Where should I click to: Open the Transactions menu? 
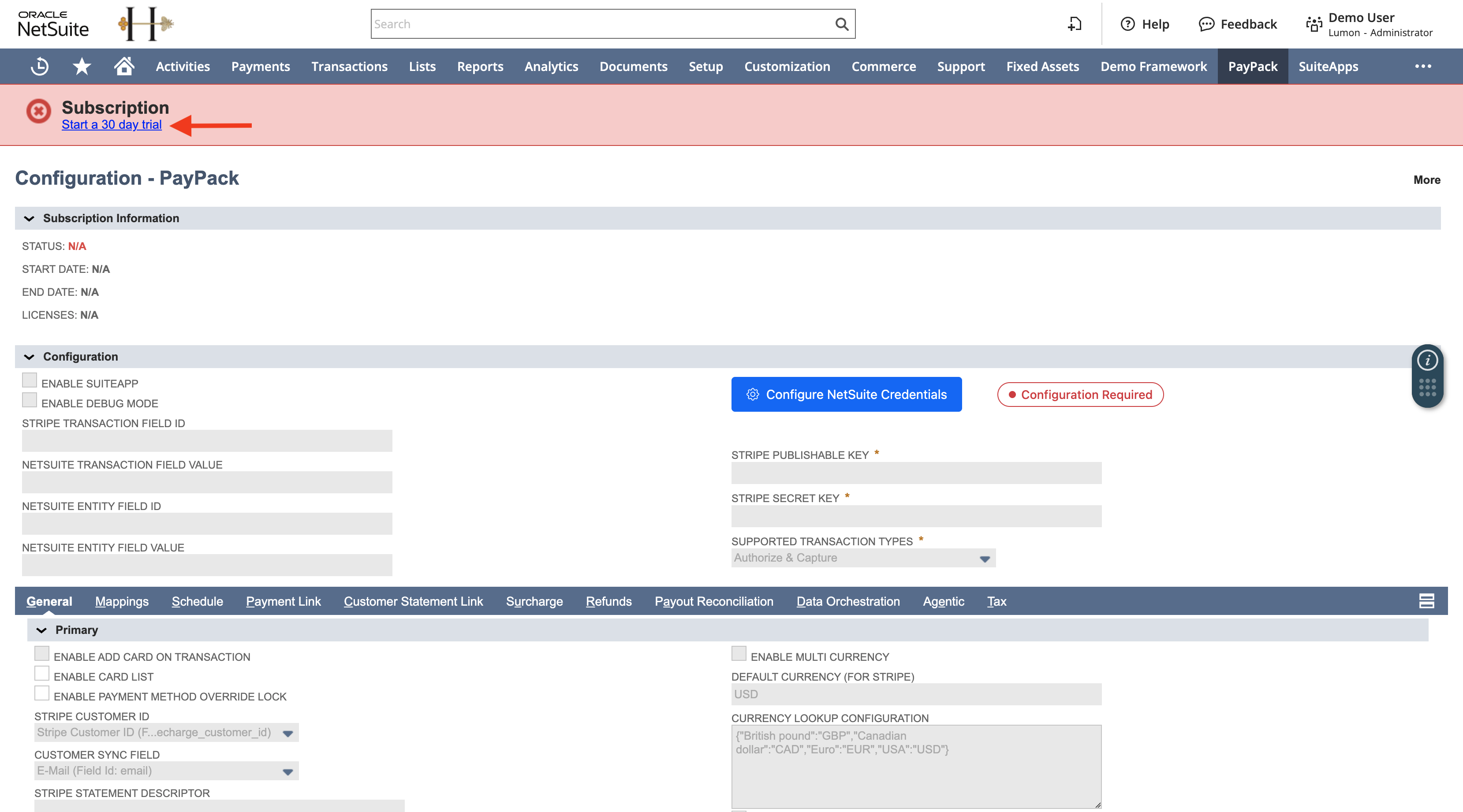349,67
